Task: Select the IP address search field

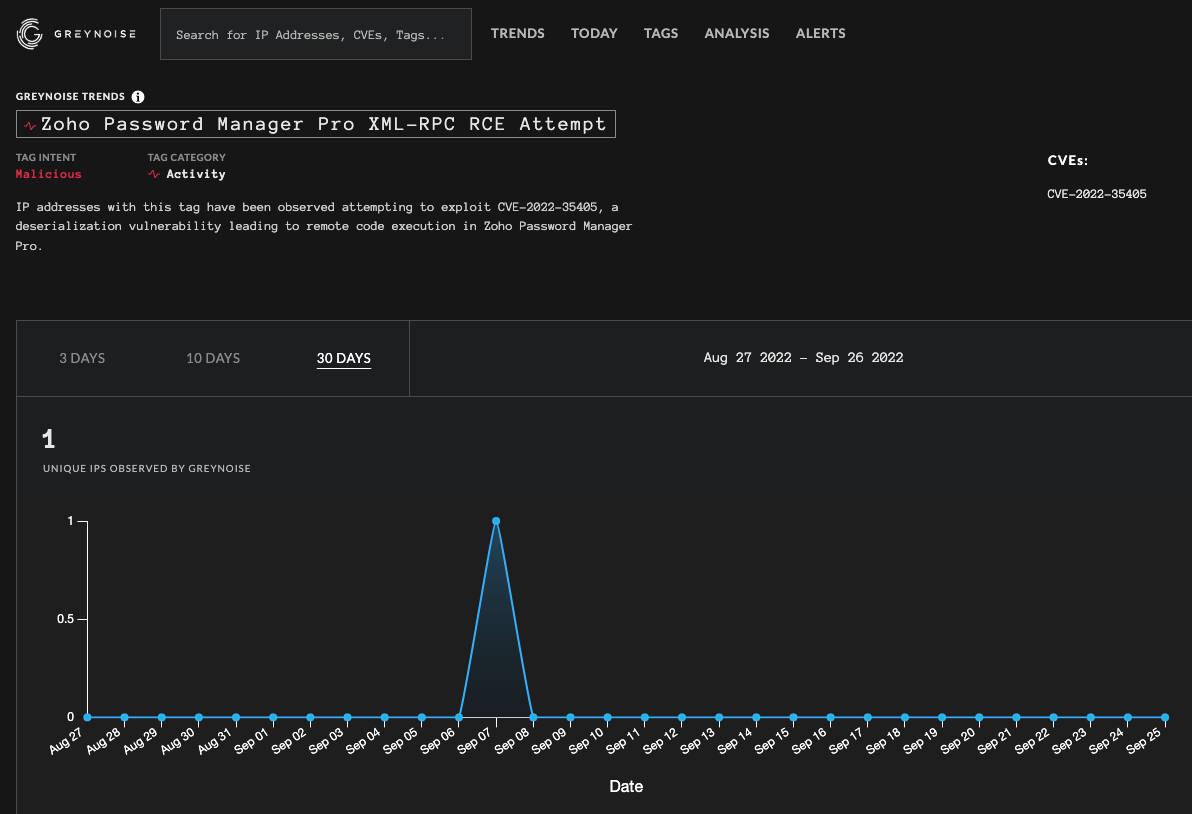Action: (315, 33)
